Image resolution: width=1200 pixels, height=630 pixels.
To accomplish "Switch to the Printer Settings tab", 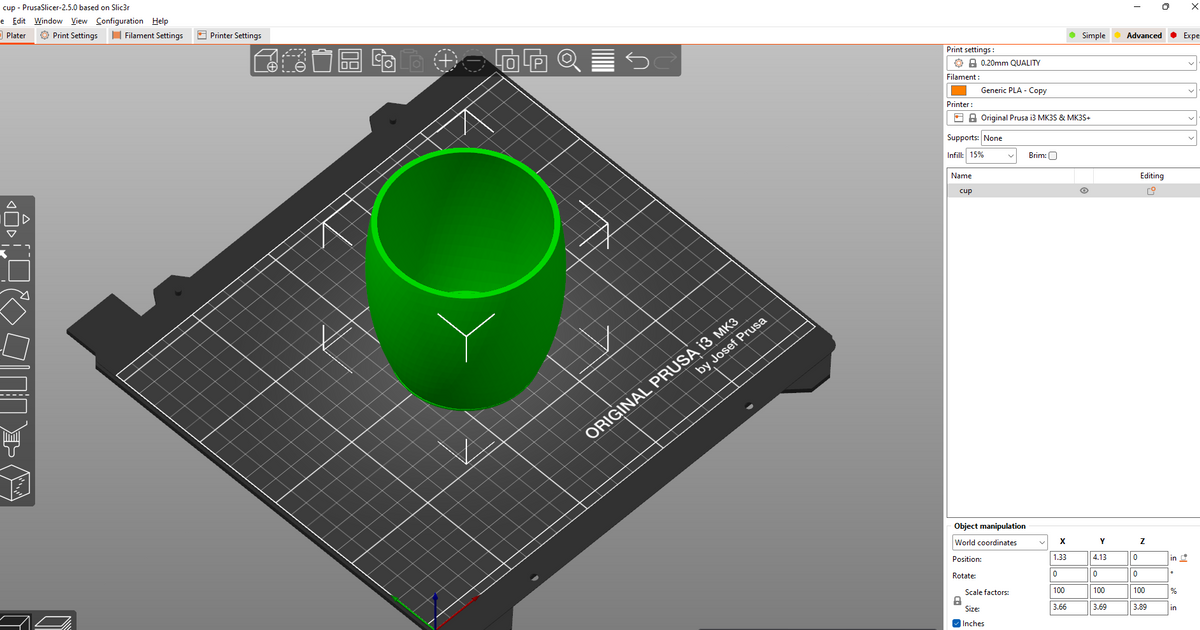I will tap(231, 34).
